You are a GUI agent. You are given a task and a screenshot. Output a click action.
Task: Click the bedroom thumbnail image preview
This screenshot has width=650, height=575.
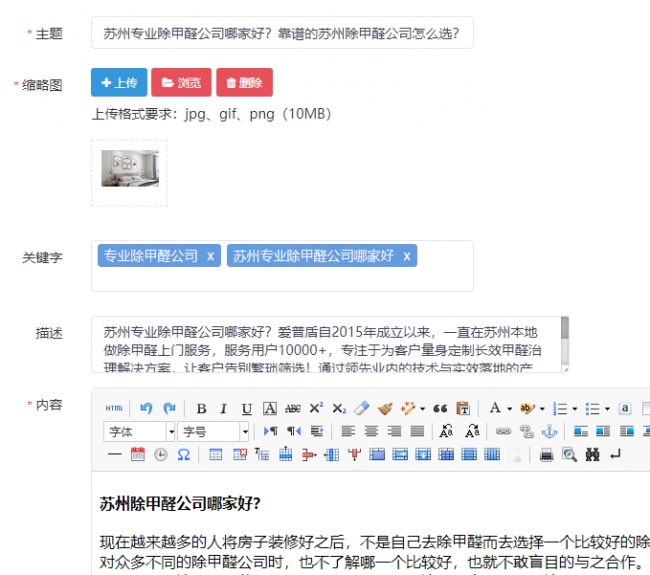point(130,168)
